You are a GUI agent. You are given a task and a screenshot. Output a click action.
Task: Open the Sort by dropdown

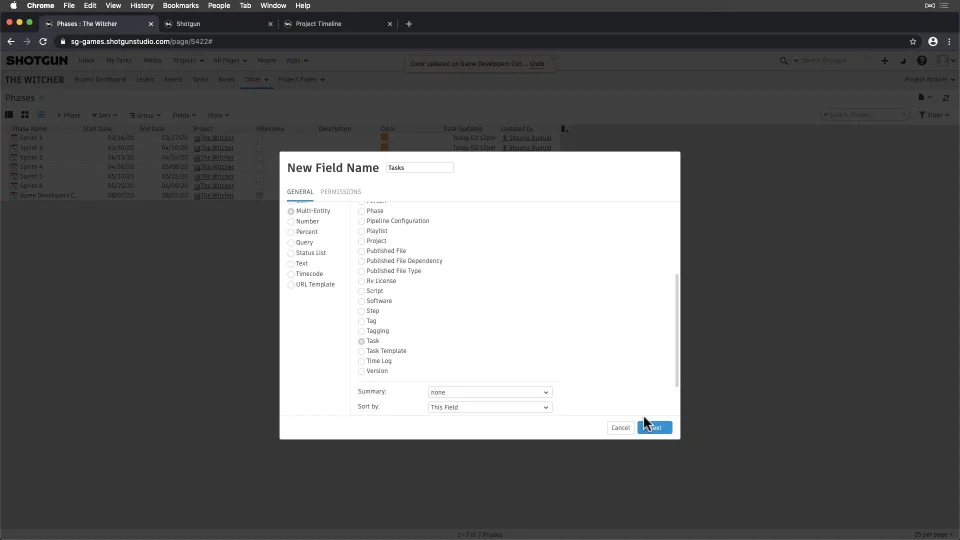pyautogui.click(x=490, y=407)
